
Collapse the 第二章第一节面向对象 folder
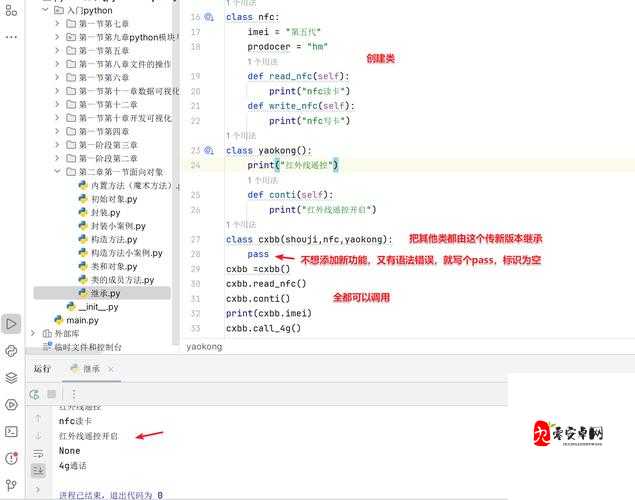pyautogui.click(x=57, y=172)
